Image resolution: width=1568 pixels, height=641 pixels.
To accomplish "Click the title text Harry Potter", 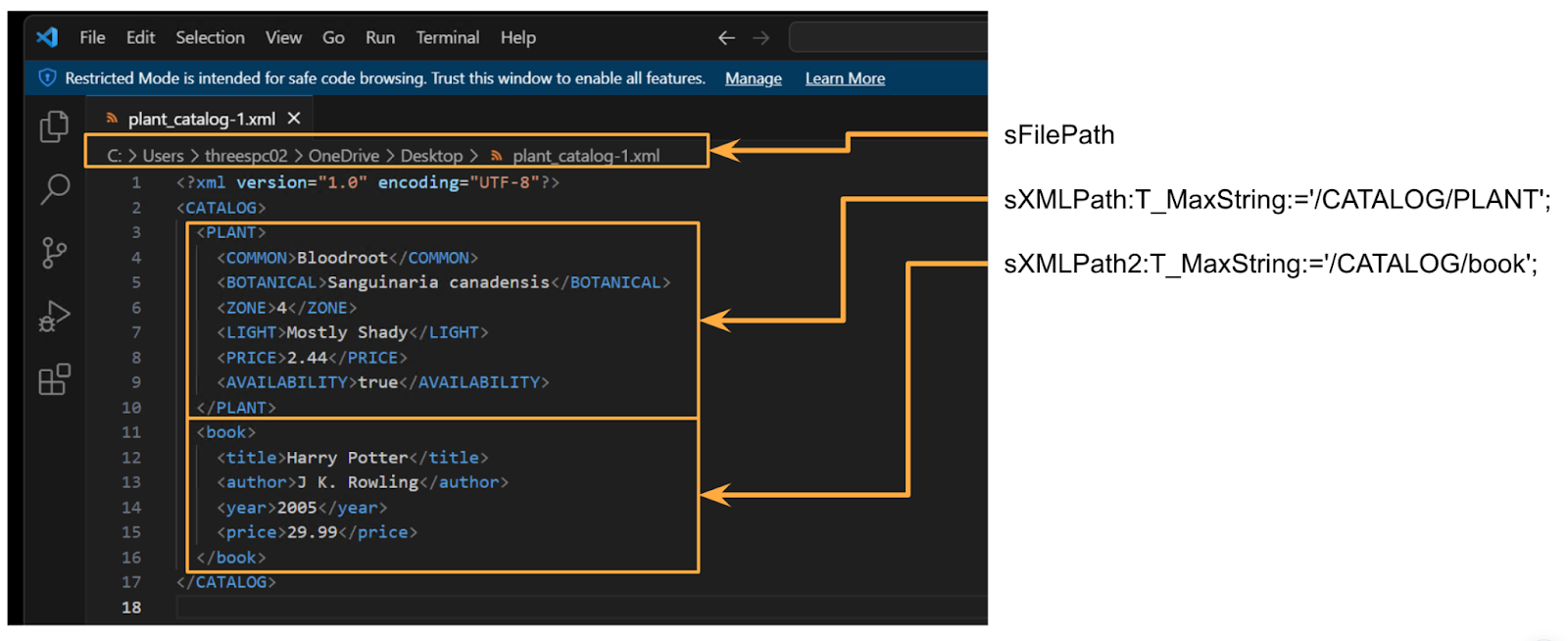I will pyautogui.click(x=347, y=458).
